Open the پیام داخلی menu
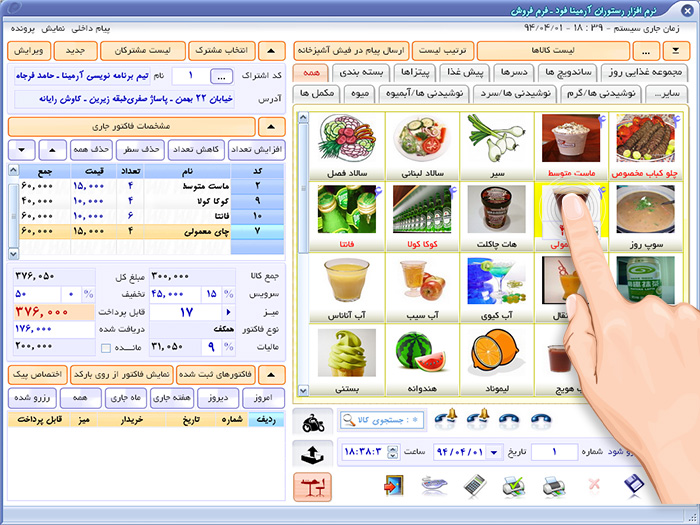The width and height of the screenshot is (700, 525). click(x=91, y=29)
